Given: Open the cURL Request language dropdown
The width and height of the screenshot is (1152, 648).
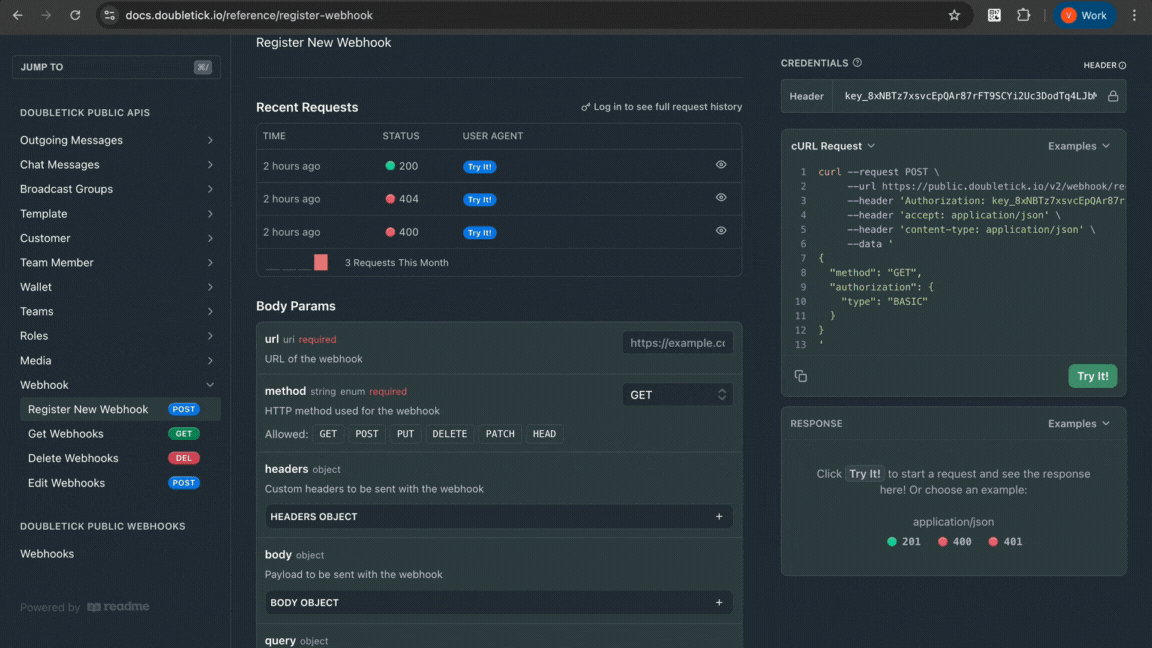Looking at the screenshot, I should point(833,146).
